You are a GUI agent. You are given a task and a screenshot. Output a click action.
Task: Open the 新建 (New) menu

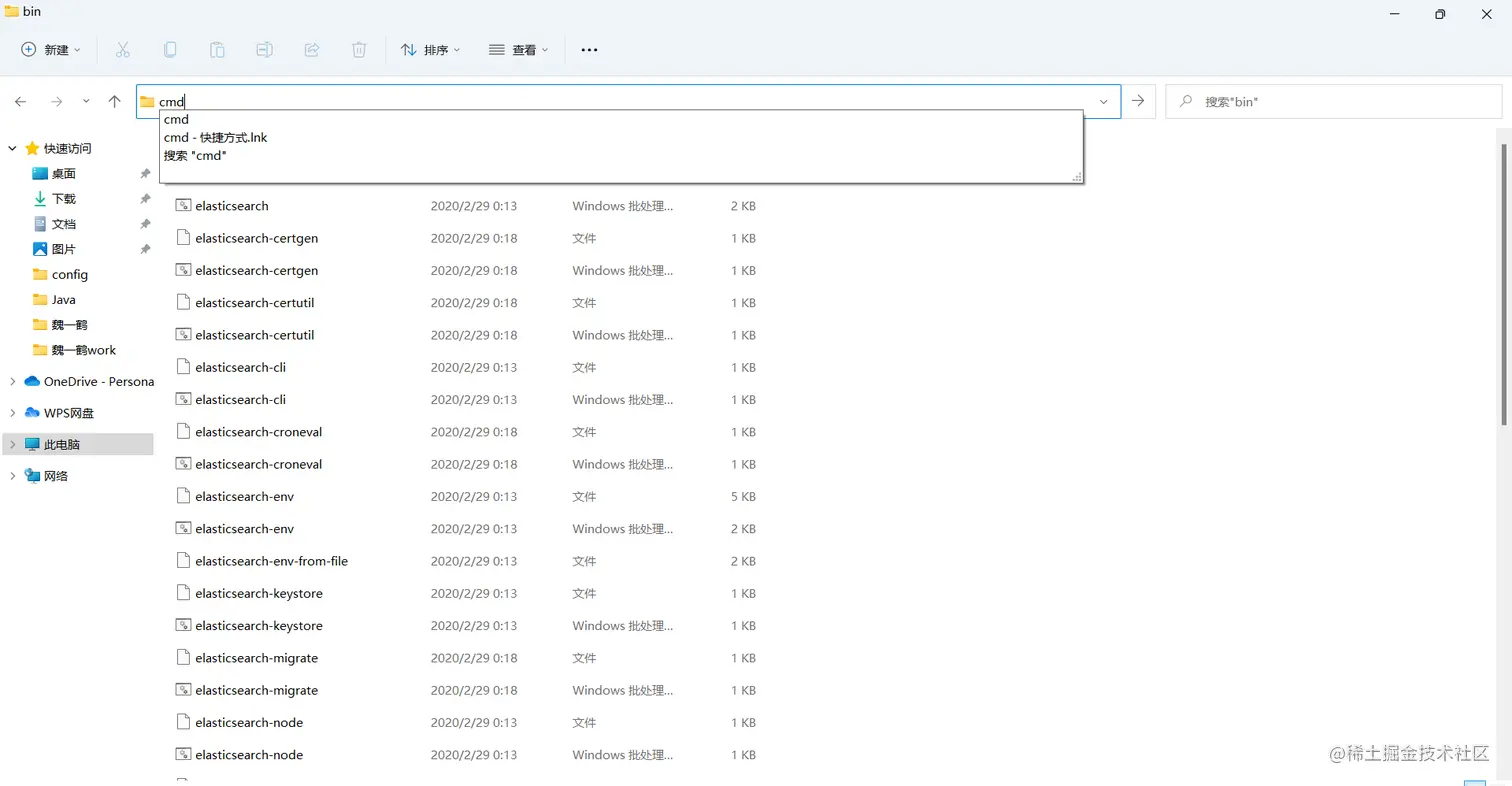pyautogui.click(x=51, y=49)
